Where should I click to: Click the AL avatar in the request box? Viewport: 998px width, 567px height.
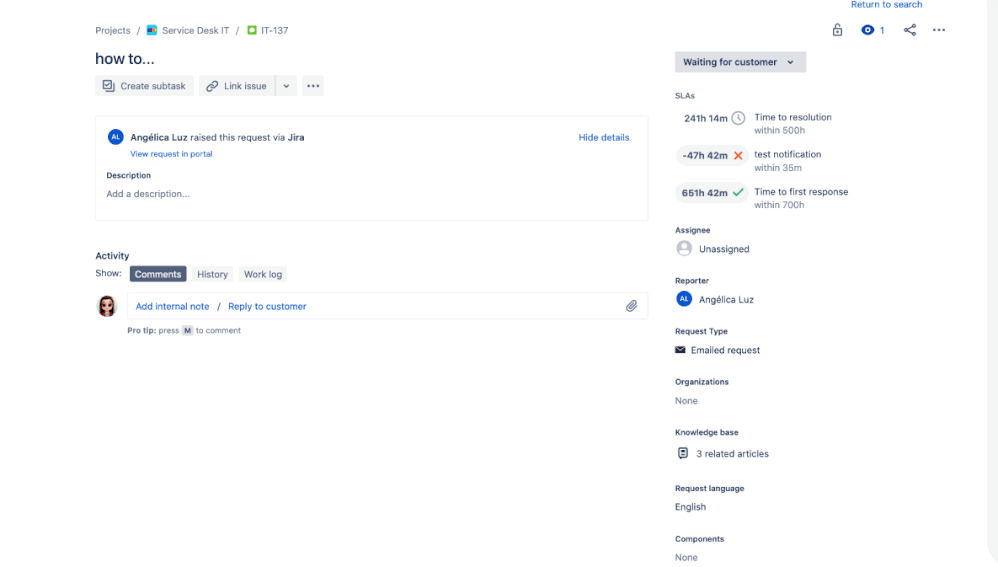click(x=115, y=137)
